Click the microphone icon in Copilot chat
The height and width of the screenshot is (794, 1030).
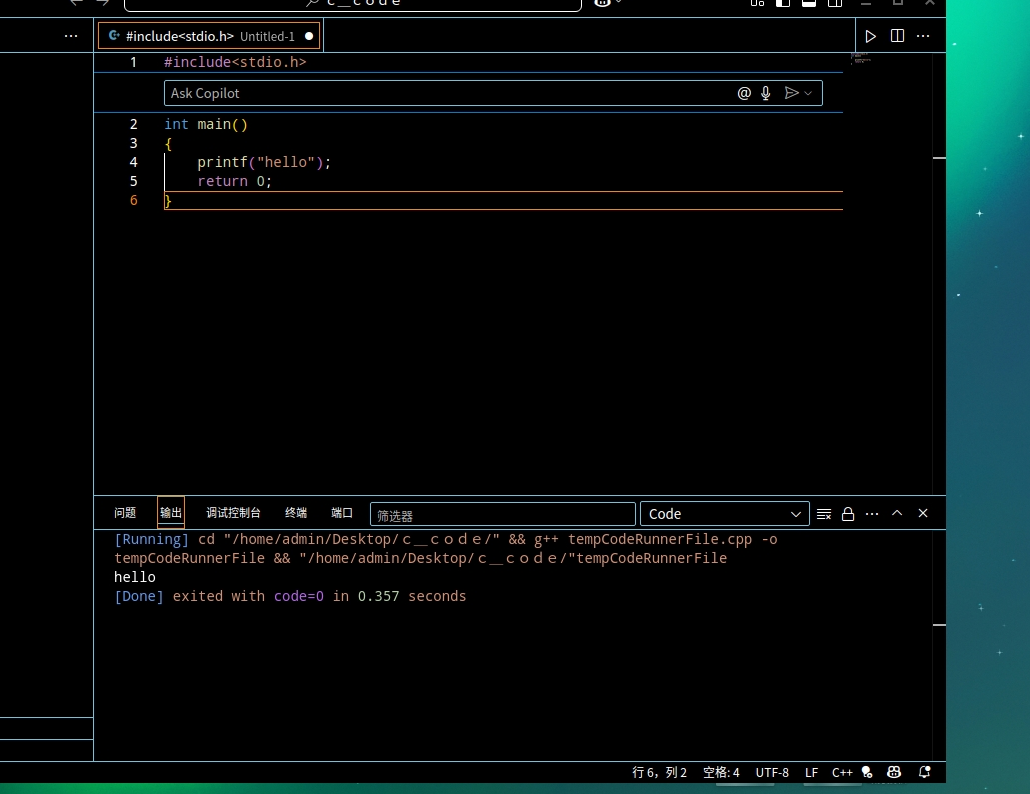tap(765, 93)
